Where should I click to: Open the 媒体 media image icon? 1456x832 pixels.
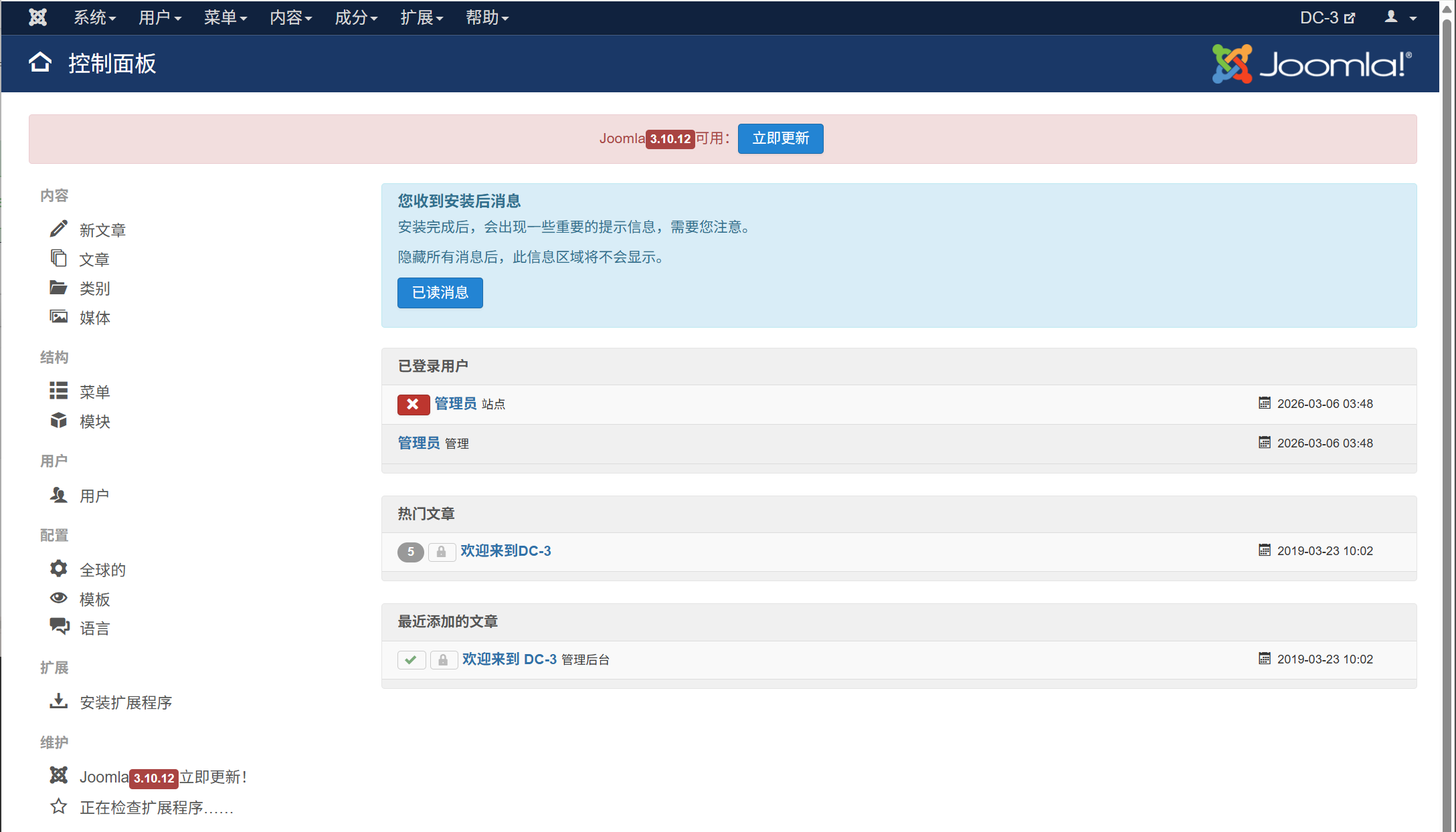coord(58,316)
